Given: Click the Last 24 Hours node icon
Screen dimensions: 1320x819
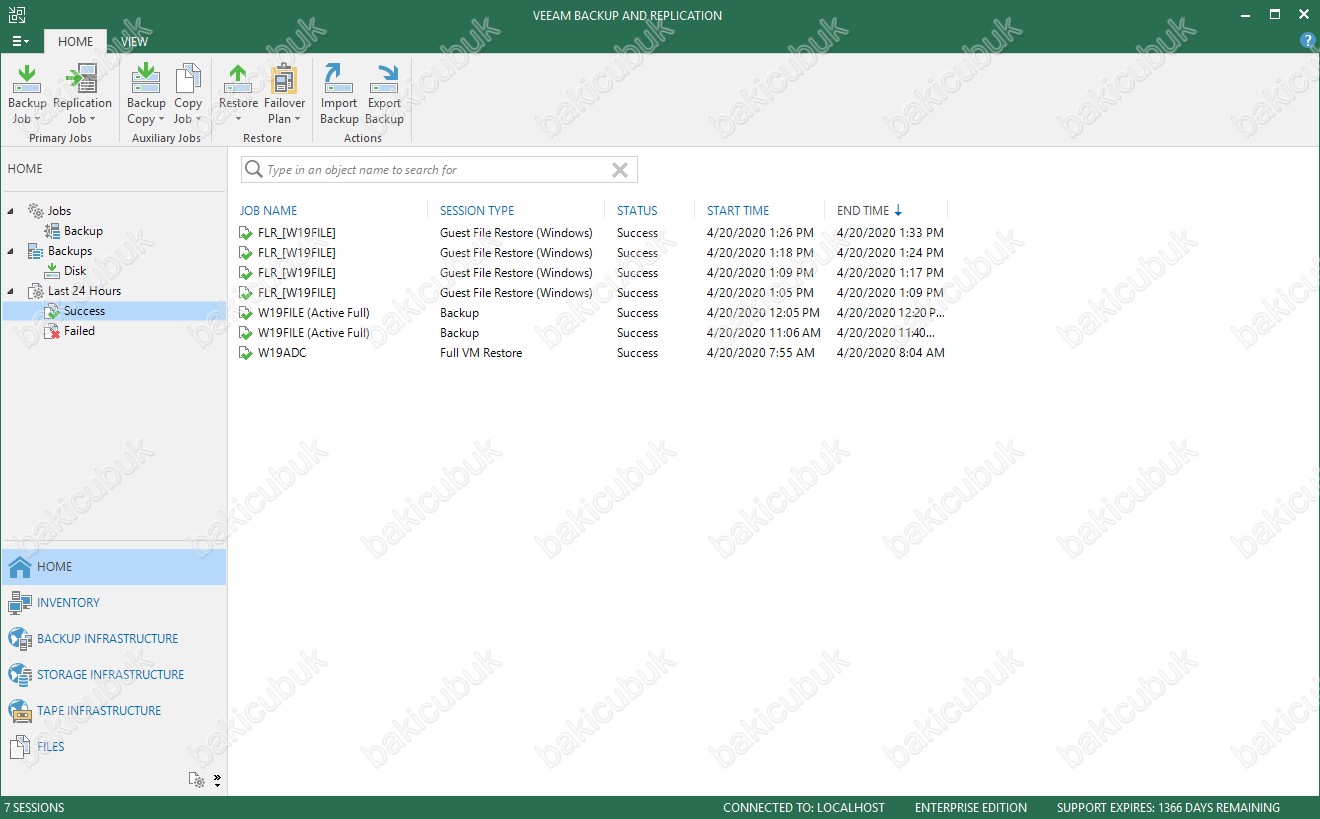Looking at the screenshot, I should pyautogui.click(x=36, y=291).
